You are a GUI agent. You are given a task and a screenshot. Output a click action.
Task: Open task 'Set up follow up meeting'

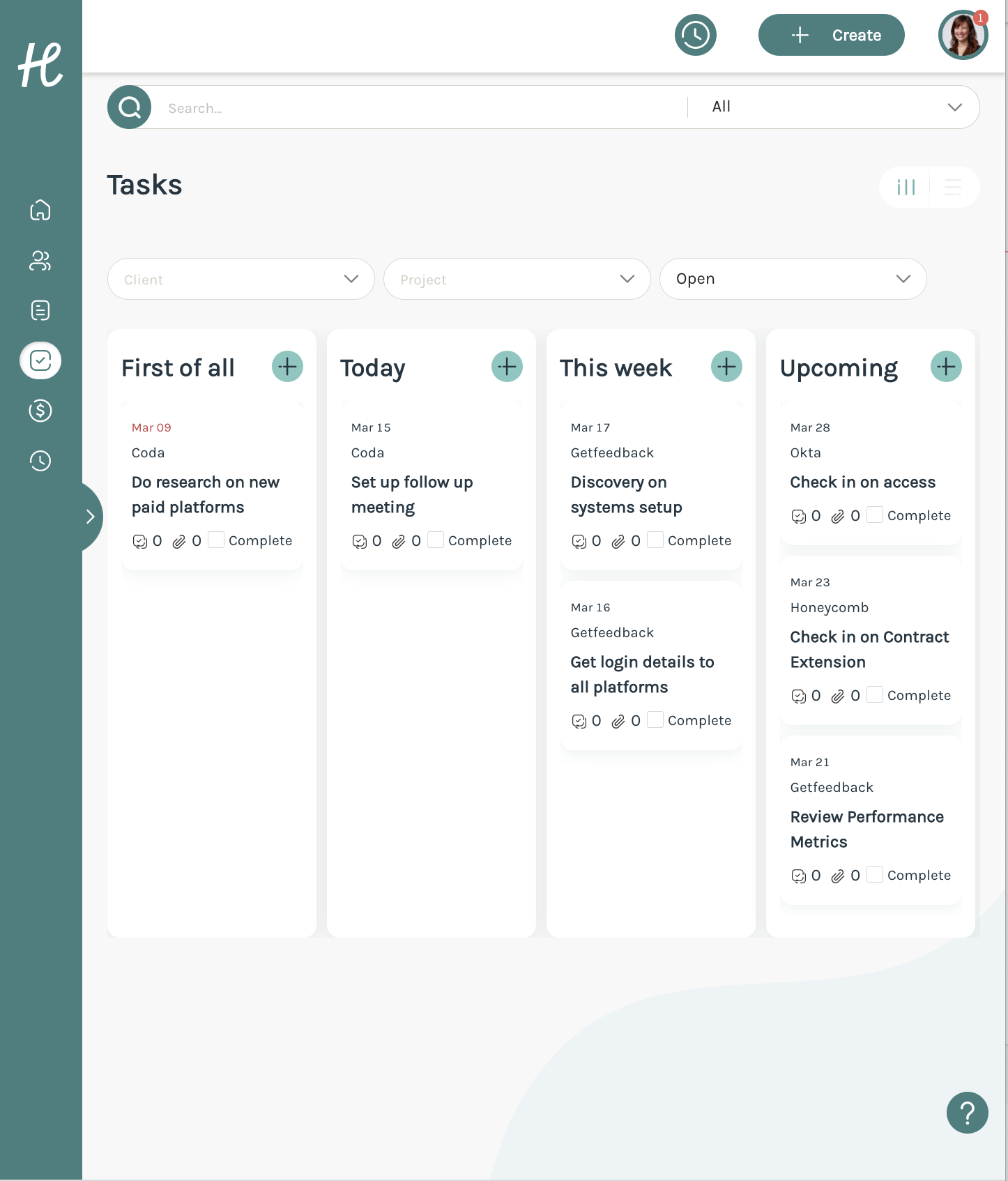coord(412,495)
